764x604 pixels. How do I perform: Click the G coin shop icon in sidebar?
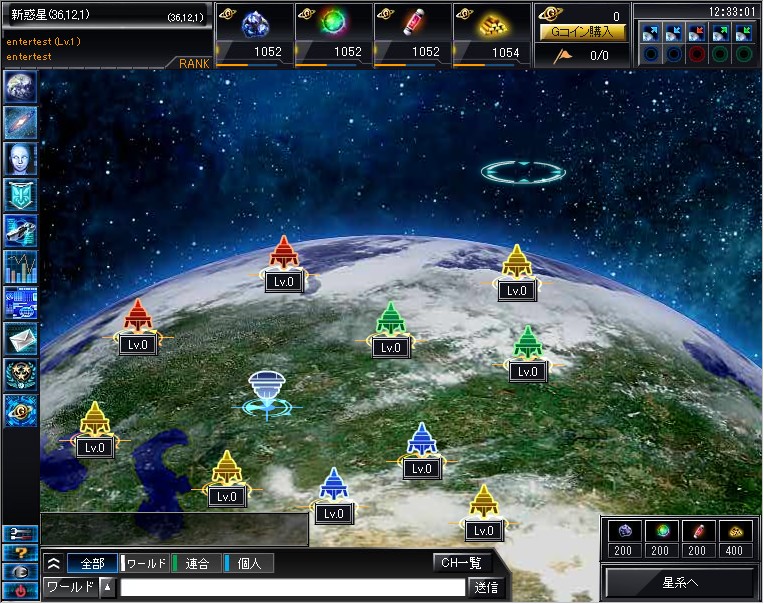pyautogui.click(x=20, y=411)
